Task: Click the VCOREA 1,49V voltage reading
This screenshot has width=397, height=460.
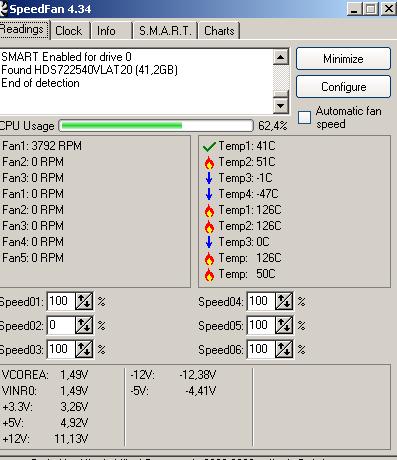Action: (45, 375)
